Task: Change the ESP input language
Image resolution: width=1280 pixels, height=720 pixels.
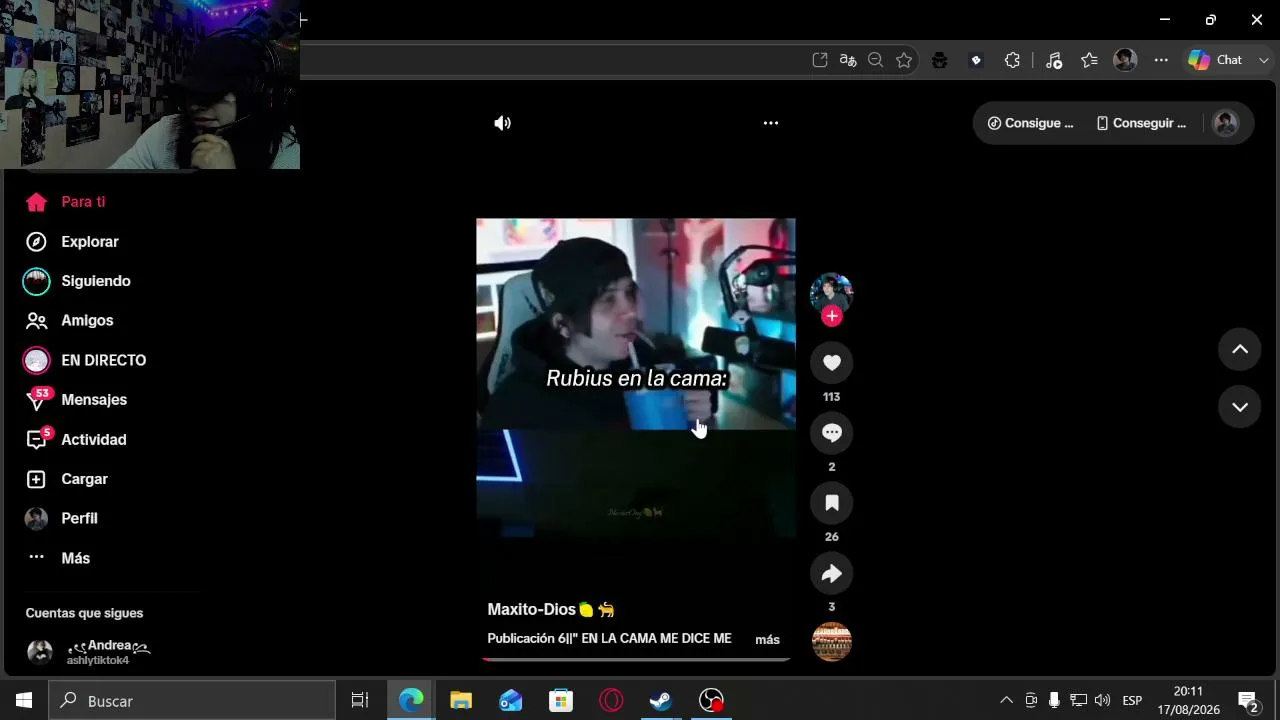Action: (x=1132, y=700)
